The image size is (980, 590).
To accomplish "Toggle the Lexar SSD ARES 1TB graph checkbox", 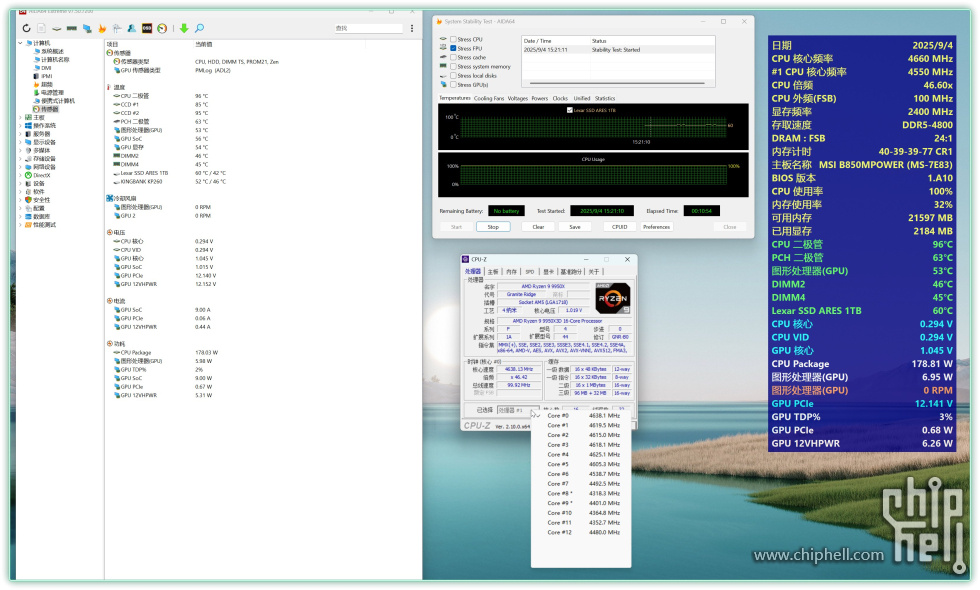I will coord(569,110).
